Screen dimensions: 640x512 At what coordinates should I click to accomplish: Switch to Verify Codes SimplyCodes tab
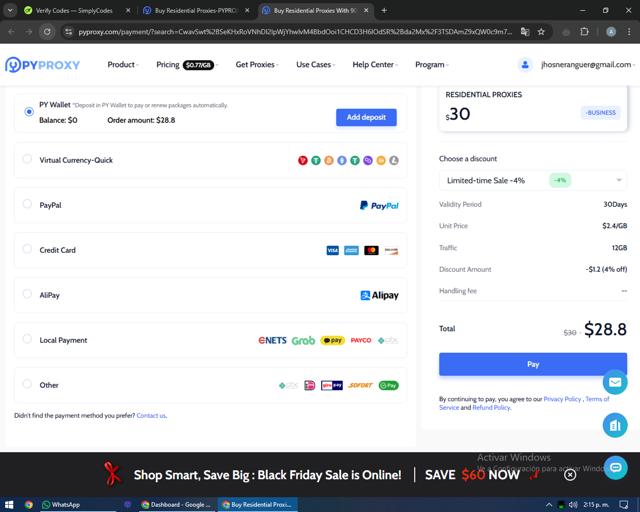coord(77,11)
